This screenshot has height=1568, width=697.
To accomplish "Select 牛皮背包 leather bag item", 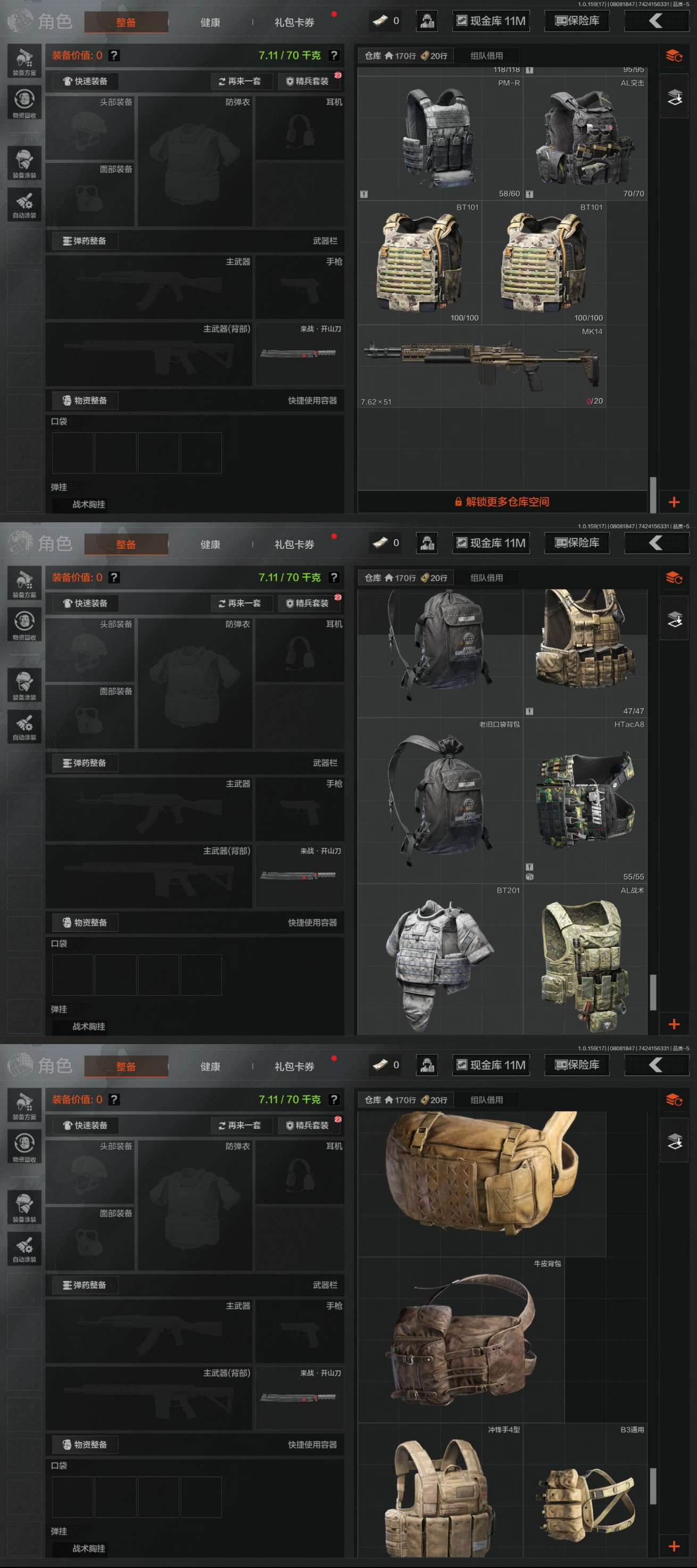I will pyautogui.click(x=461, y=1339).
